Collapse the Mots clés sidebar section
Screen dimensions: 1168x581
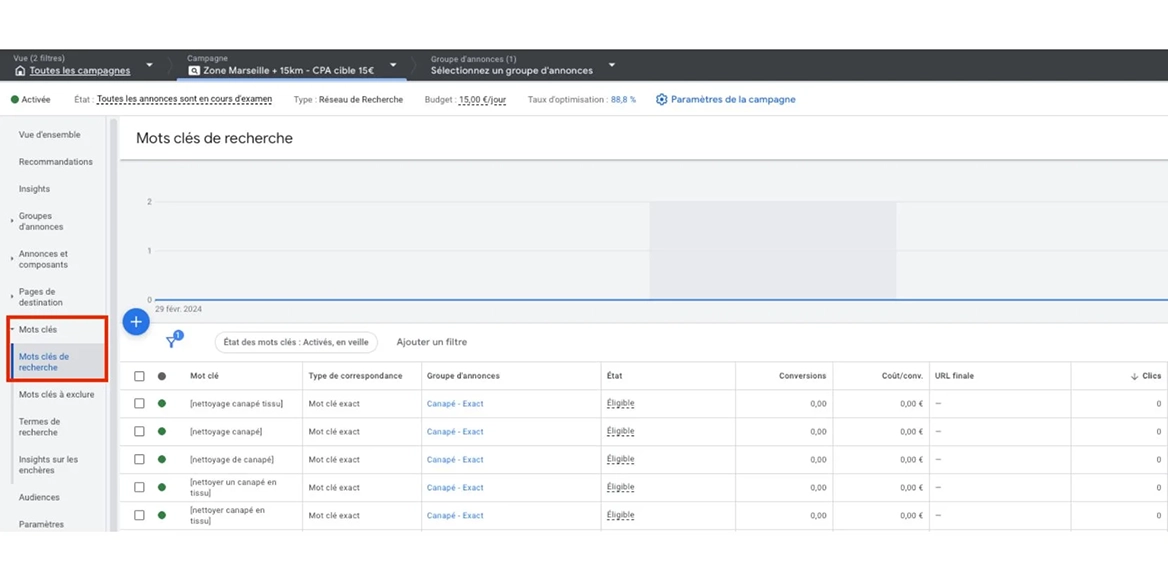tap(12, 329)
